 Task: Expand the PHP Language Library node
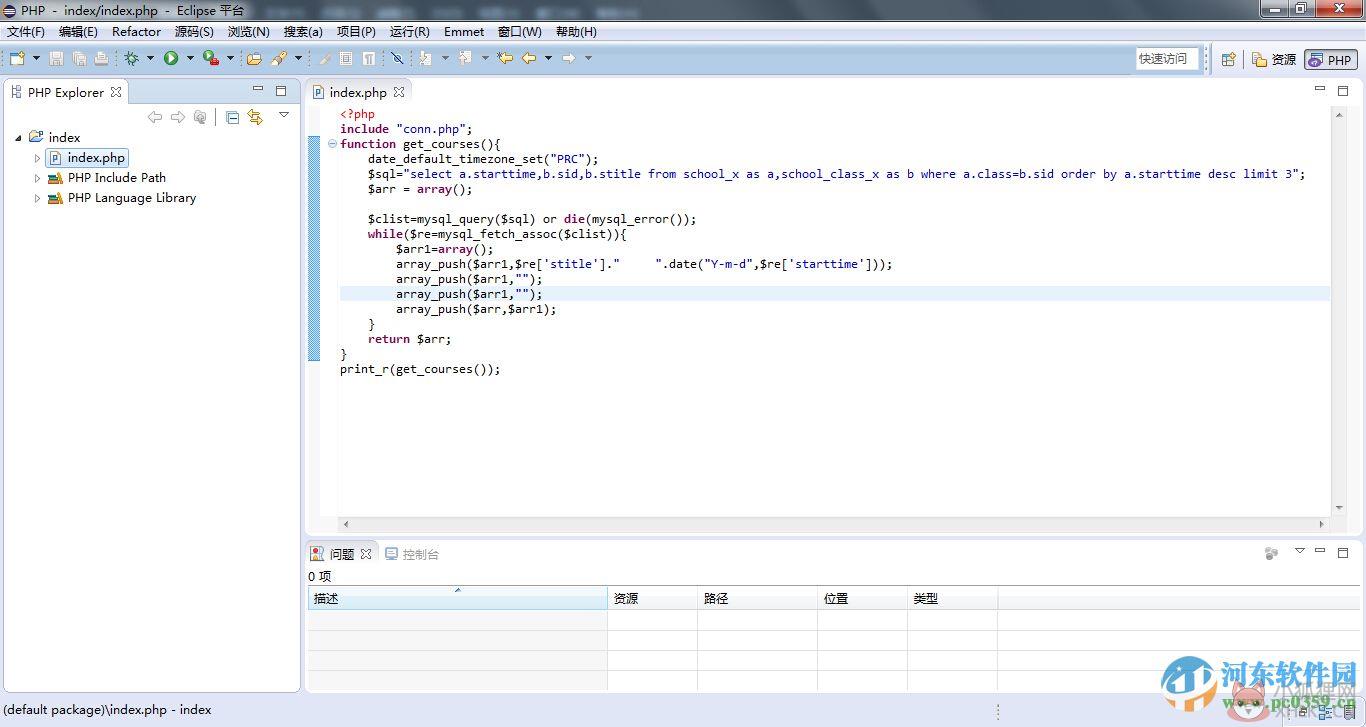tap(37, 198)
